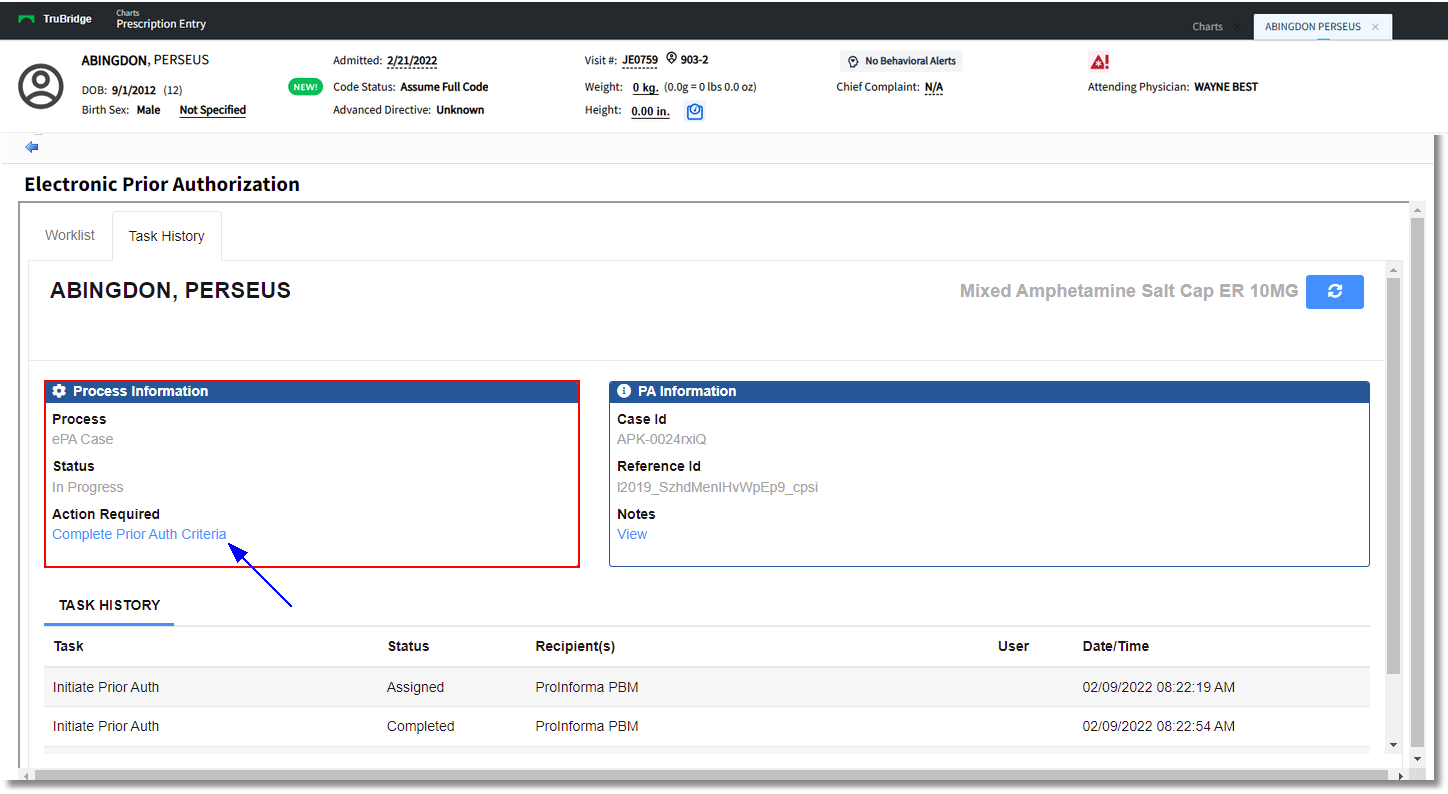1448x794 pixels.
Task: Click the gear icon in Process Information header
Action: [x=59, y=391]
